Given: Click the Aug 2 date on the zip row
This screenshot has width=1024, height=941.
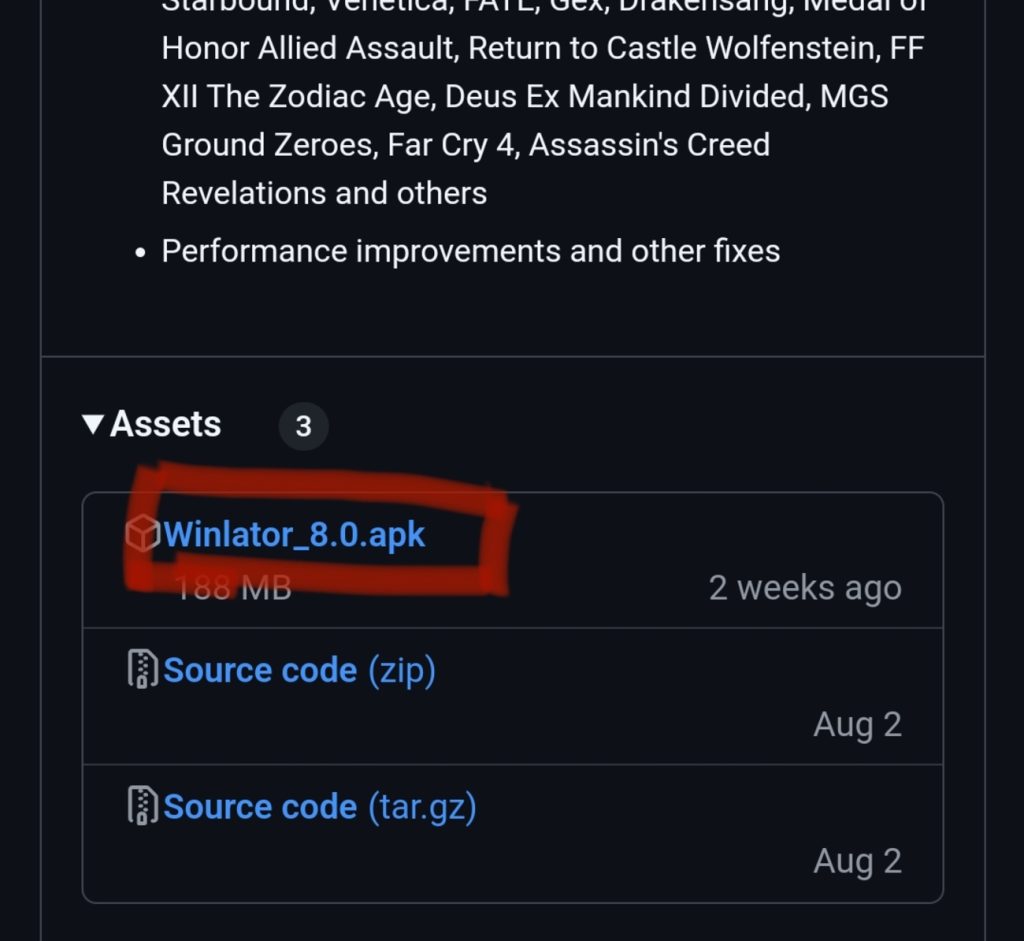Looking at the screenshot, I should tap(857, 724).
